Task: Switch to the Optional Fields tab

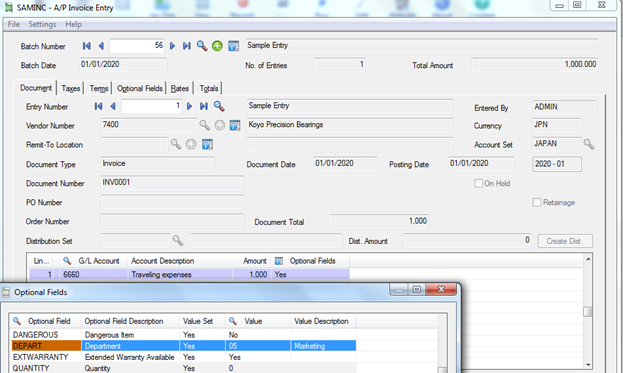Action: tap(140, 88)
